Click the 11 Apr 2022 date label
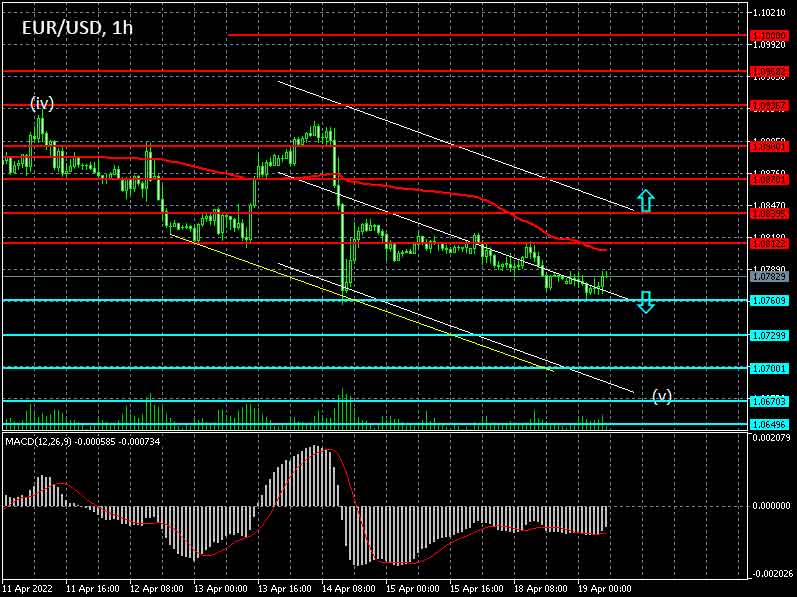The image size is (797, 597). pos(30,589)
